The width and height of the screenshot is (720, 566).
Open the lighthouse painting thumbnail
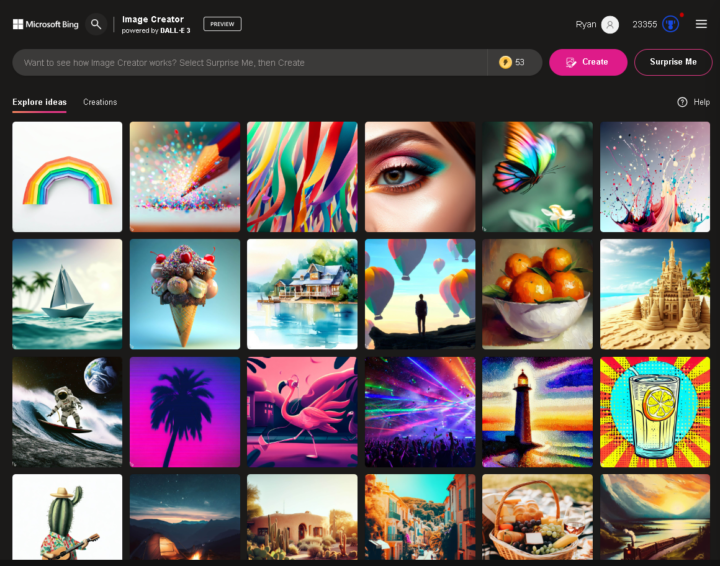(x=537, y=412)
